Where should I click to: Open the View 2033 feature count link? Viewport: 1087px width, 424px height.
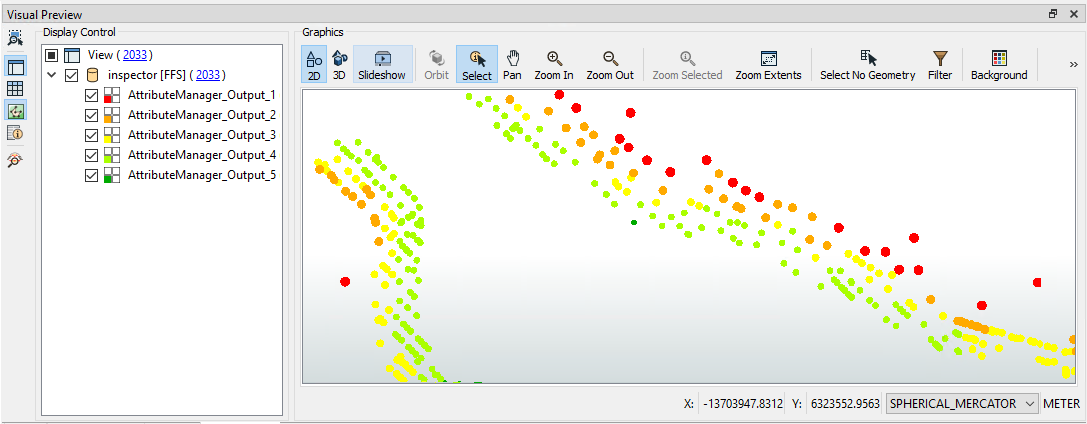[x=136, y=55]
